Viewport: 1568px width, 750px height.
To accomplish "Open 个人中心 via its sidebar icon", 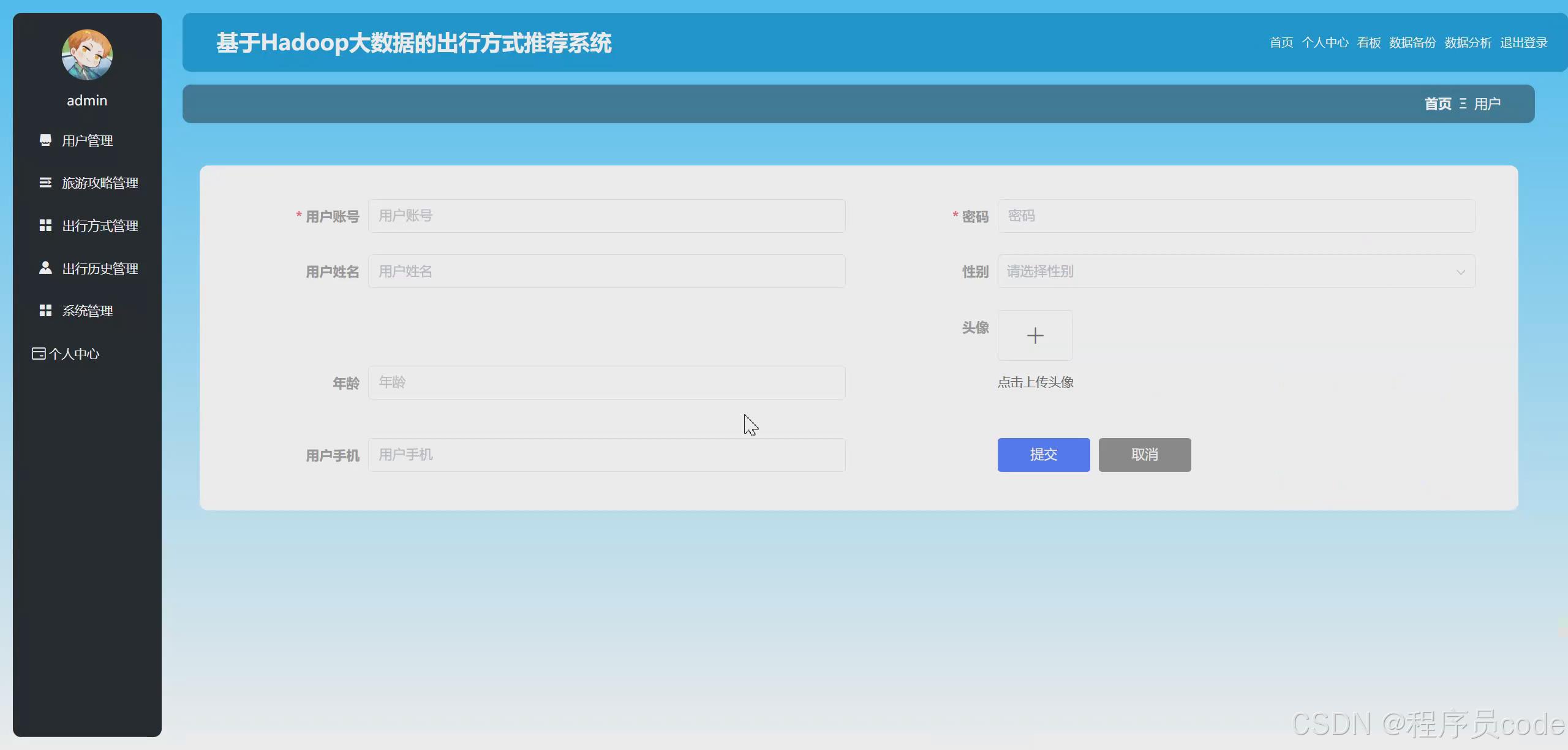I will tap(38, 353).
